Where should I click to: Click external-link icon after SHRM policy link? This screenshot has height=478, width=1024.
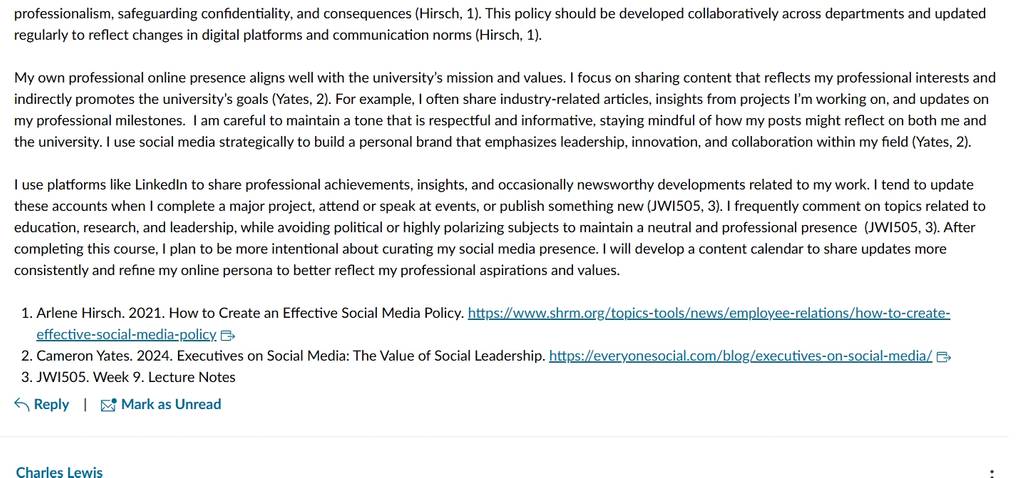(x=228, y=336)
